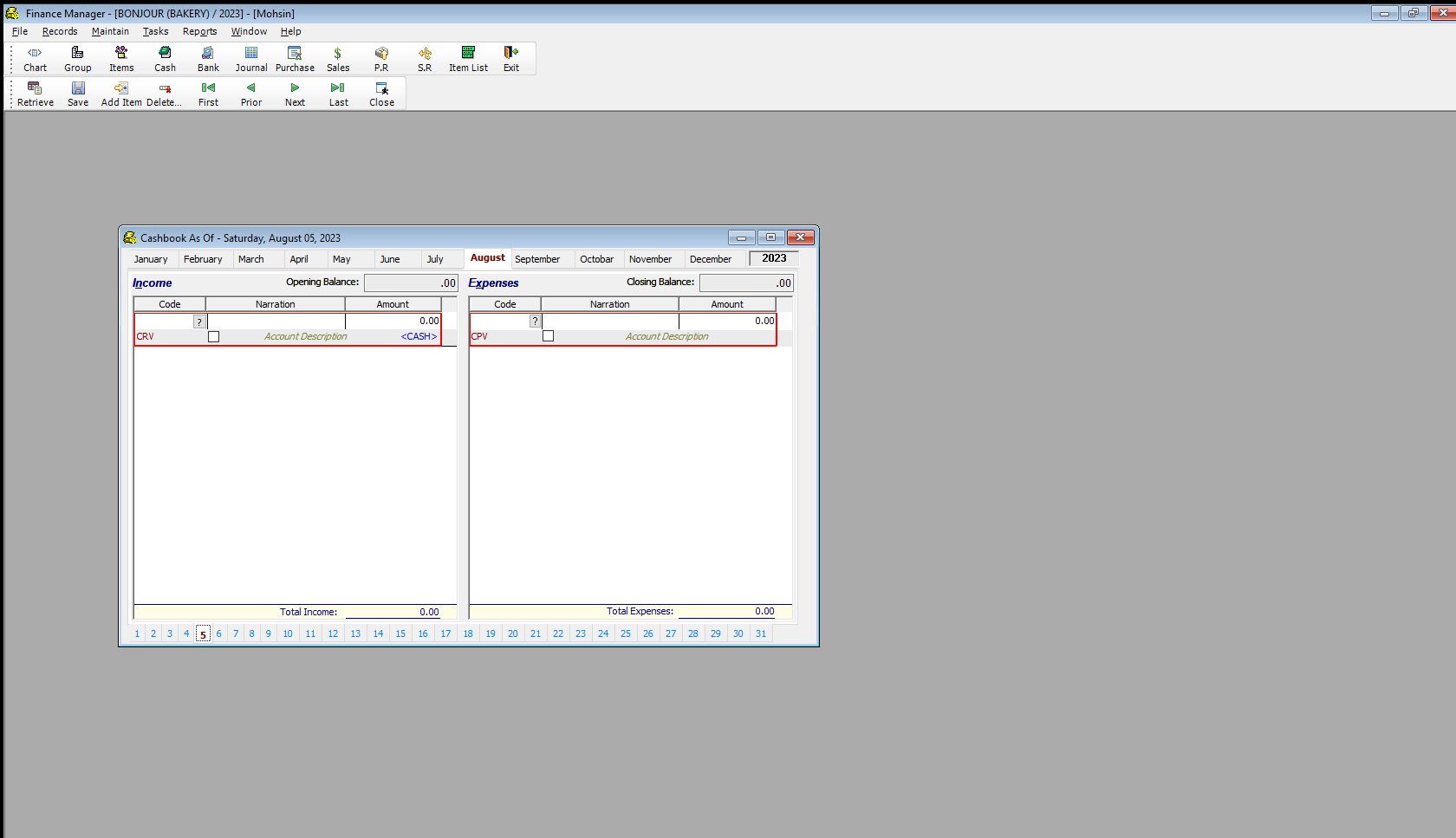The height and width of the screenshot is (838, 1456).
Task: Open the Chart of accounts toolbar icon
Action: [35, 58]
